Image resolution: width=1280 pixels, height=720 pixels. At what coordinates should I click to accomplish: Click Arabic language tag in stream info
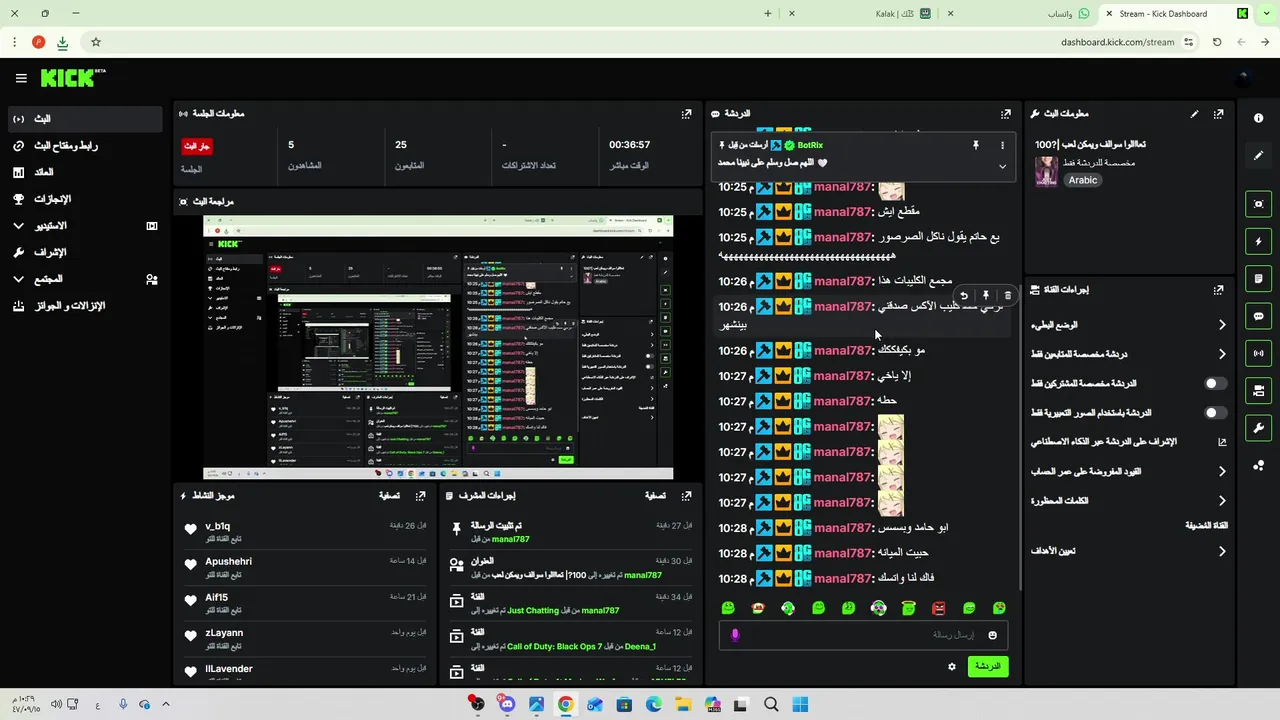coord(1083,180)
